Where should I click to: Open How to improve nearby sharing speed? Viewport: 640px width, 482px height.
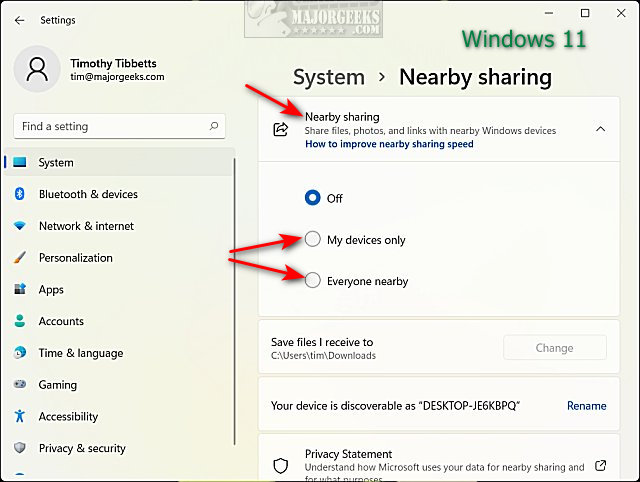click(389, 144)
